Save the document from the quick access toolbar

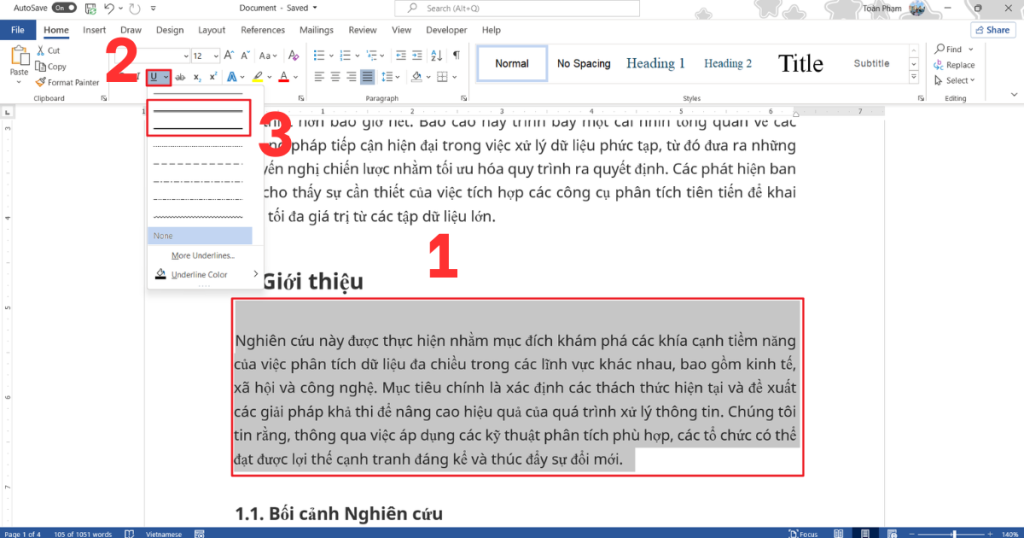(x=91, y=8)
